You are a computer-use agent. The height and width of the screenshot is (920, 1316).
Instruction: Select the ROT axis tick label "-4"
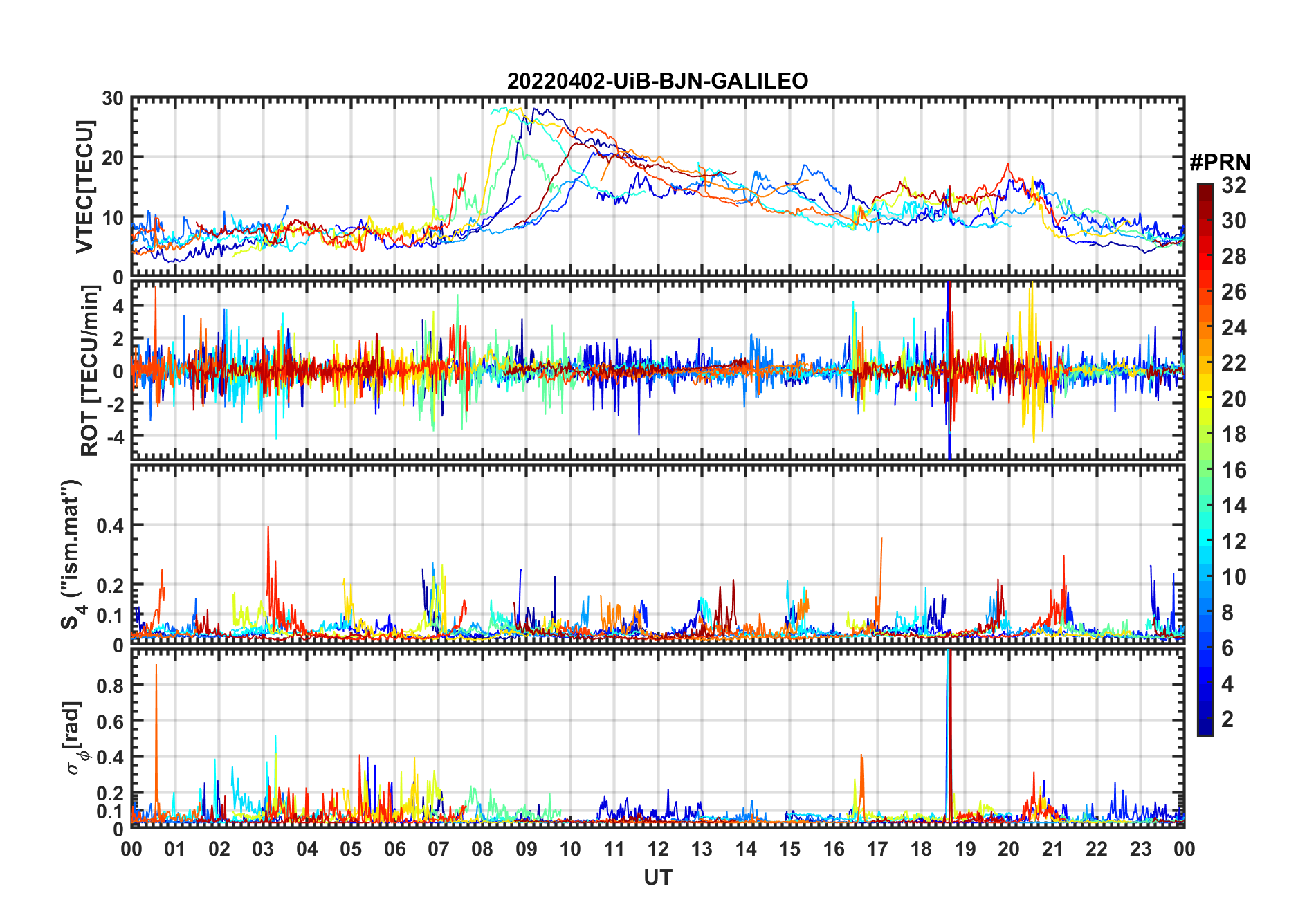point(114,436)
